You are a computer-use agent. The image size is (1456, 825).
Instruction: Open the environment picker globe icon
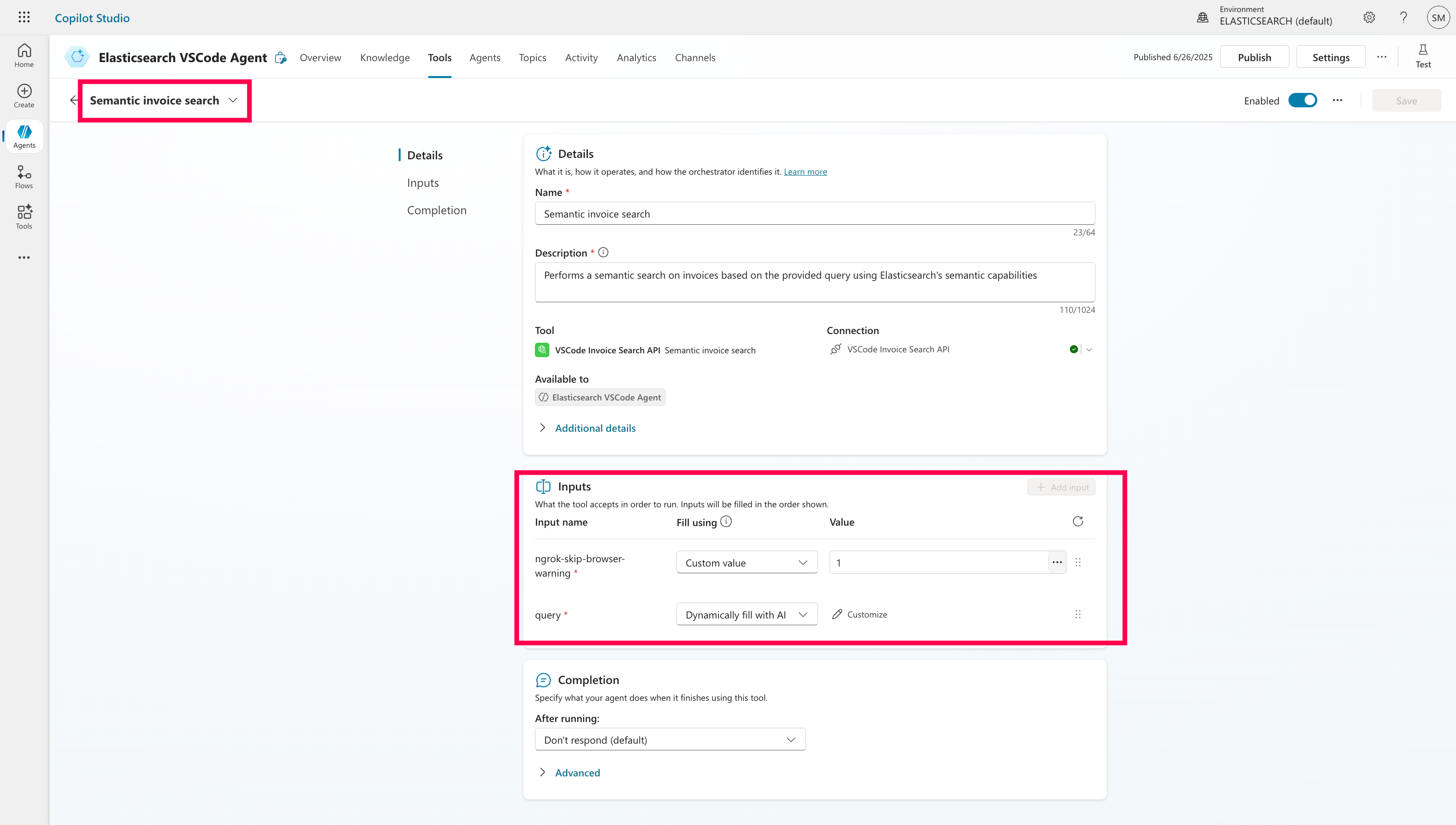pyautogui.click(x=1202, y=17)
